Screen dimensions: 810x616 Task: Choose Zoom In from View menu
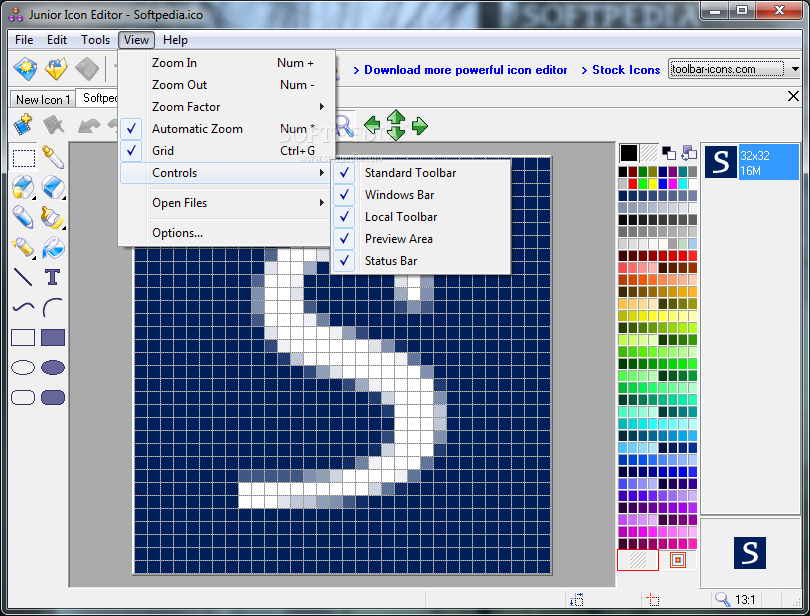tap(223, 63)
